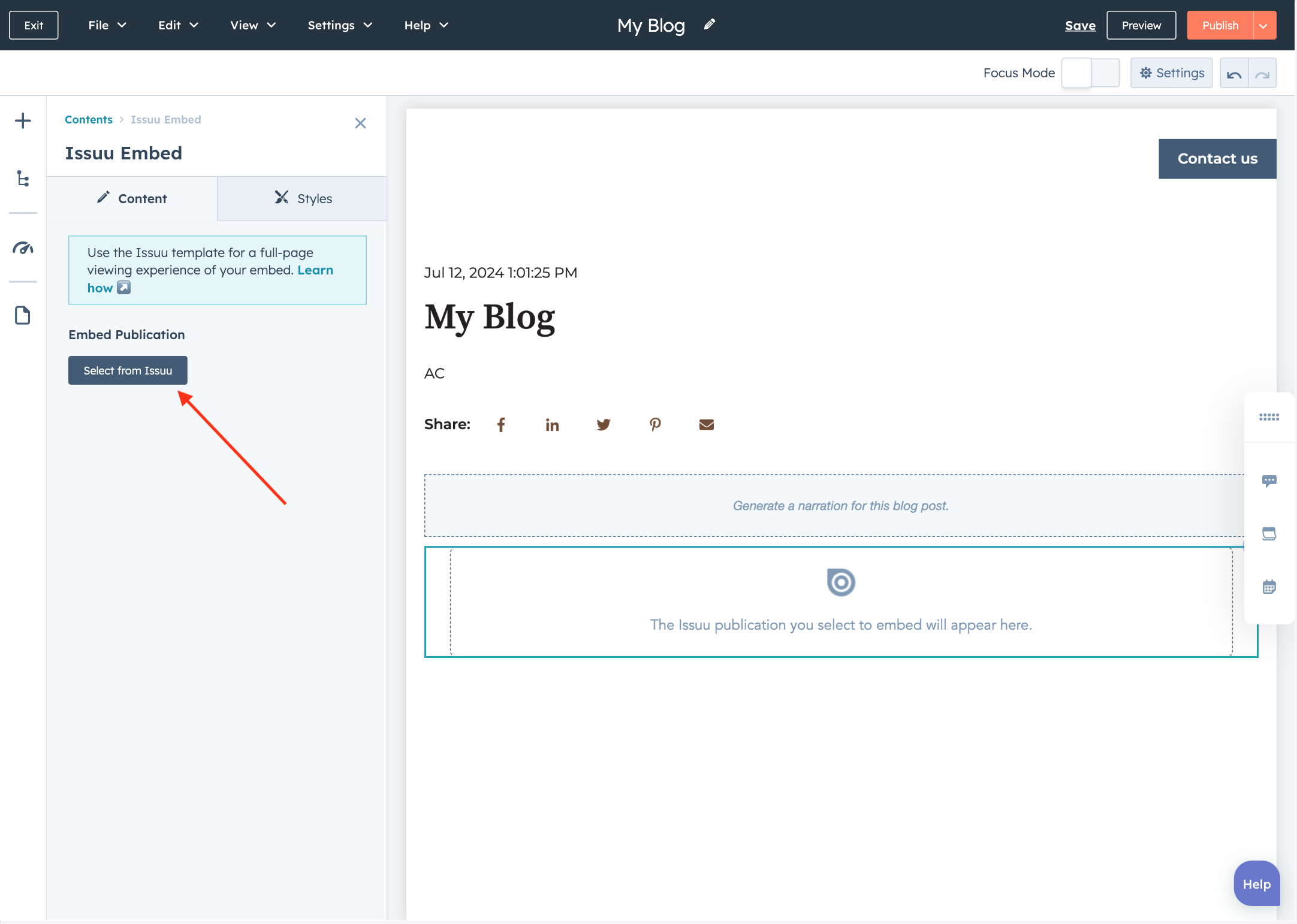Open the Contents tree sidebar icon
1297x924 pixels.
pyautogui.click(x=23, y=179)
